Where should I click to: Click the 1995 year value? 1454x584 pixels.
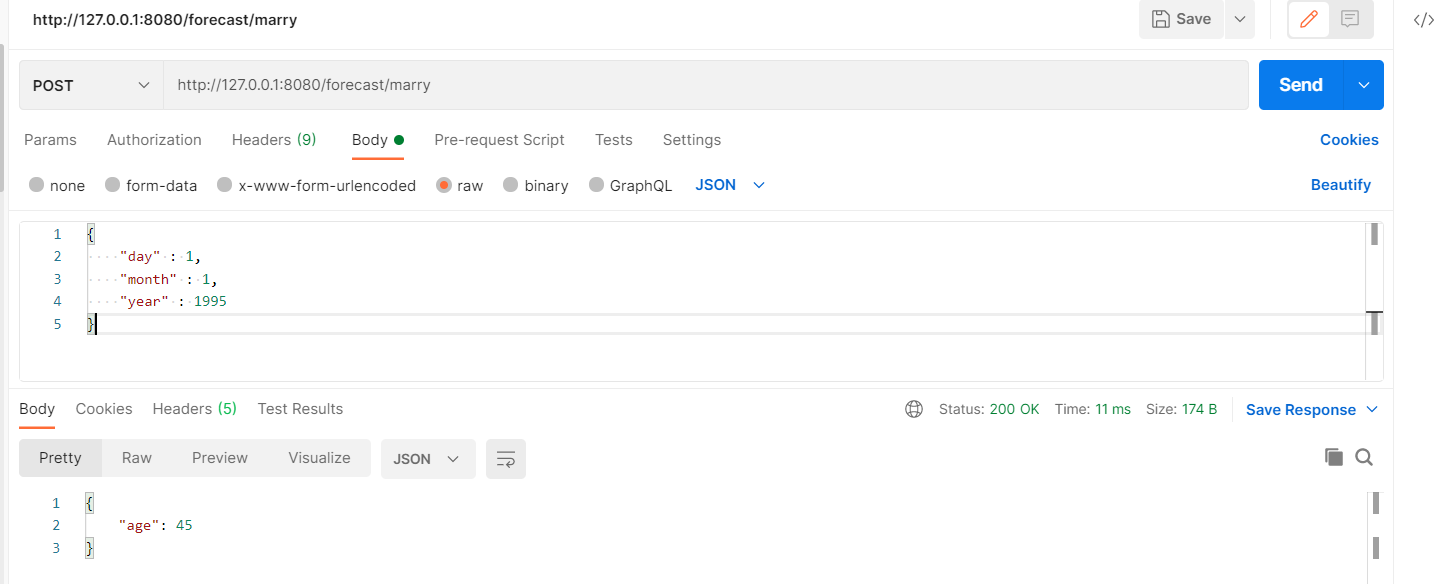(211, 301)
